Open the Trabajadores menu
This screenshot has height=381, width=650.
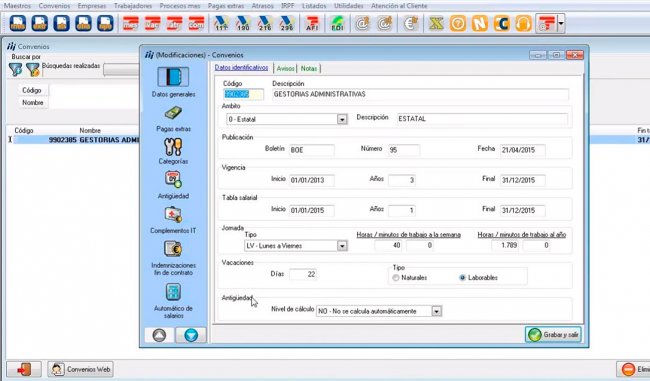133,6
